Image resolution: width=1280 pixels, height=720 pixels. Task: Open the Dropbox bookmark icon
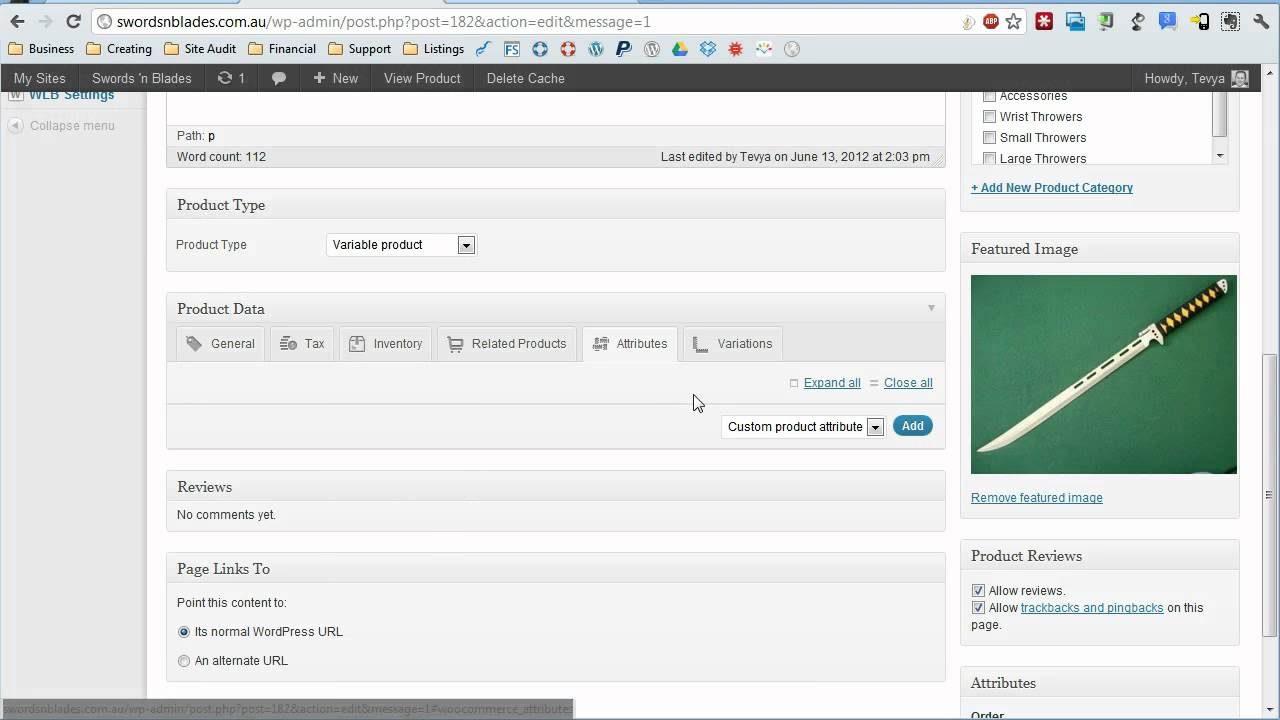click(x=708, y=48)
